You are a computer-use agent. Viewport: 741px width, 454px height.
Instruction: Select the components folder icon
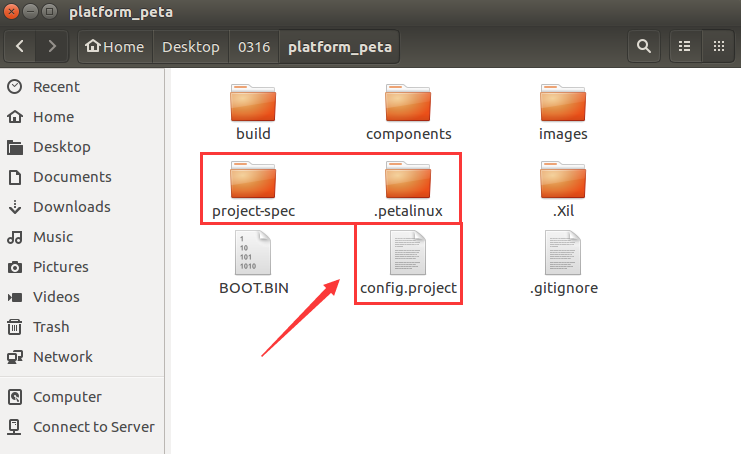click(408, 103)
